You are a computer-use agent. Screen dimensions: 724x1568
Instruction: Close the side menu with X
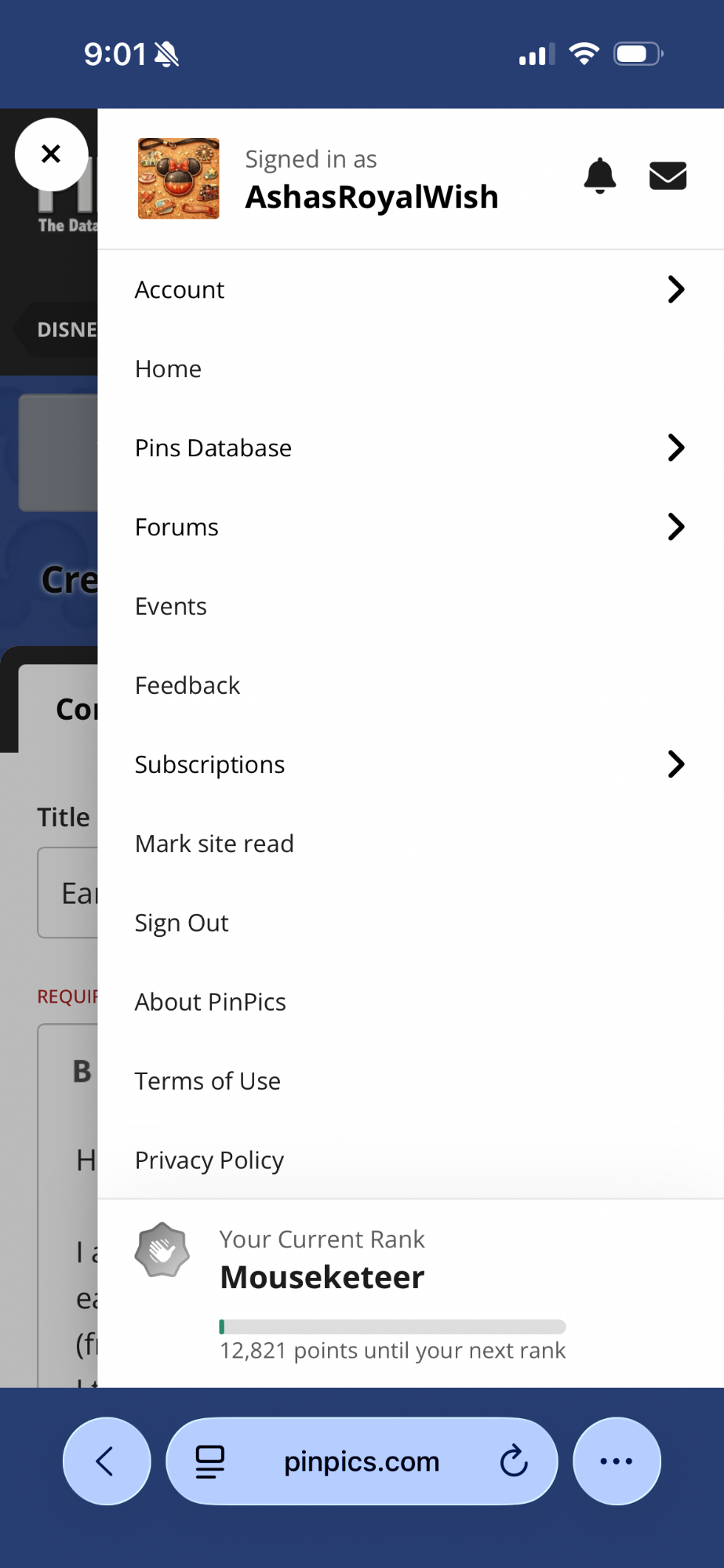[x=51, y=154]
